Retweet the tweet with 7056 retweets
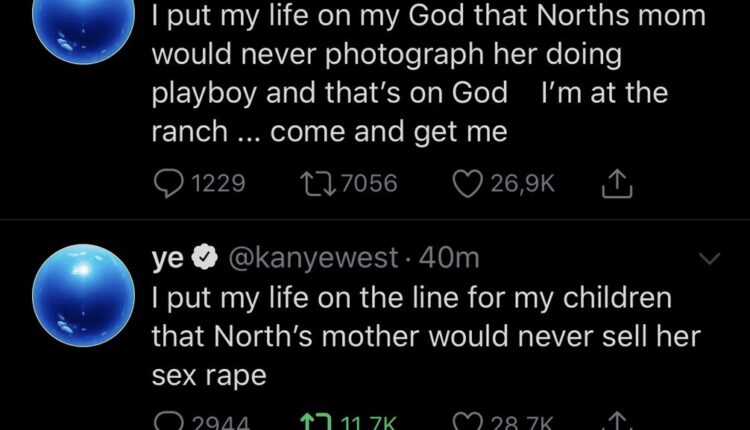This screenshot has width=750, height=430. pos(319,183)
